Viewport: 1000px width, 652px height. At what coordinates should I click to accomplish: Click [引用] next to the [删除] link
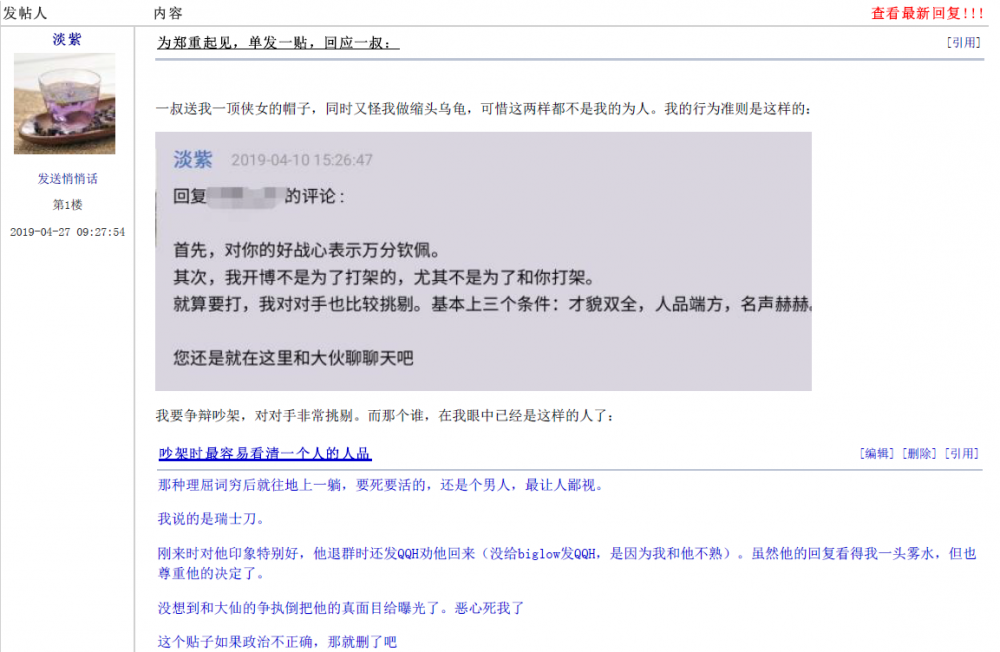click(963, 454)
